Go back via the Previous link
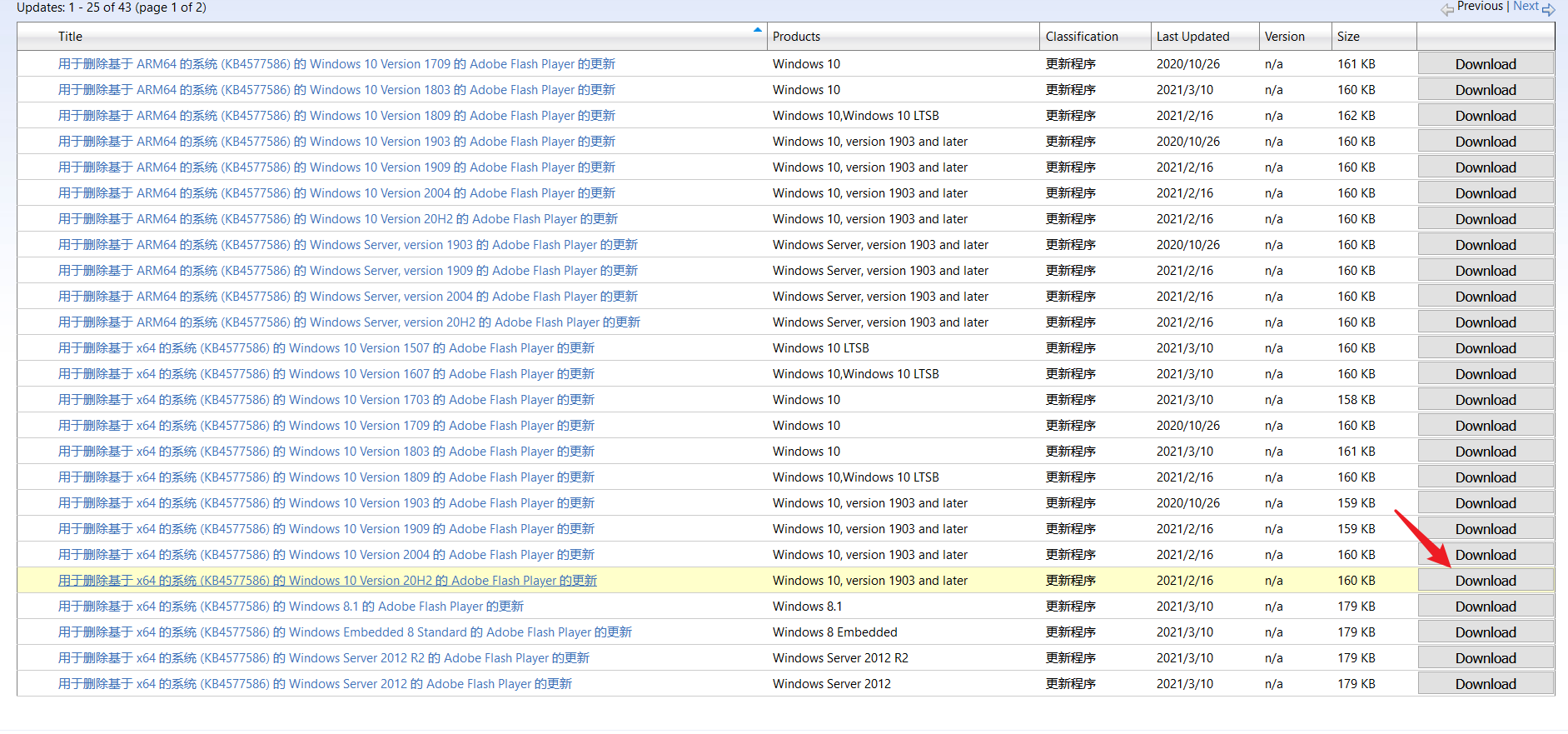 tap(1480, 6)
